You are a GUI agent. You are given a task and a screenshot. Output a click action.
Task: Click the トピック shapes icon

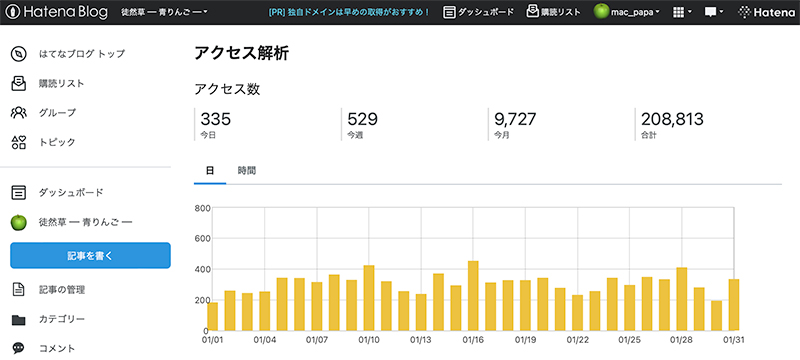tap(18, 142)
